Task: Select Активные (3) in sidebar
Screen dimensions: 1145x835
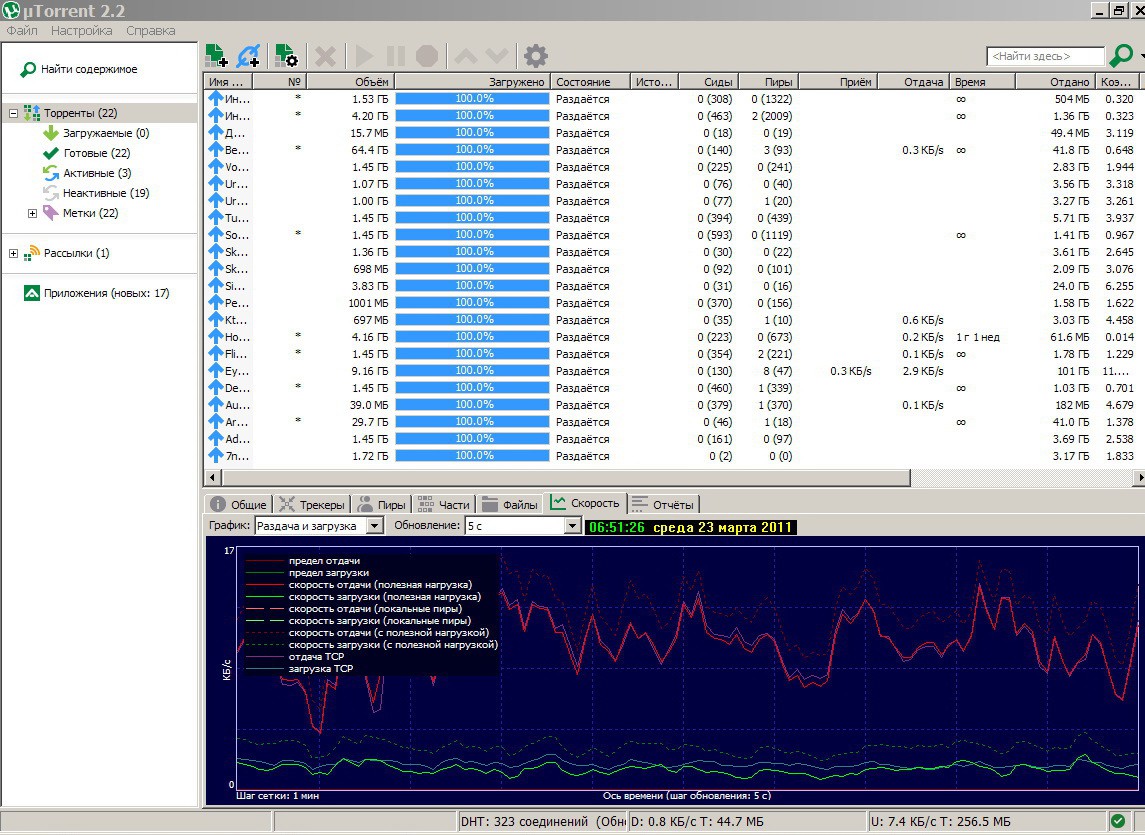Action: point(97,173)
